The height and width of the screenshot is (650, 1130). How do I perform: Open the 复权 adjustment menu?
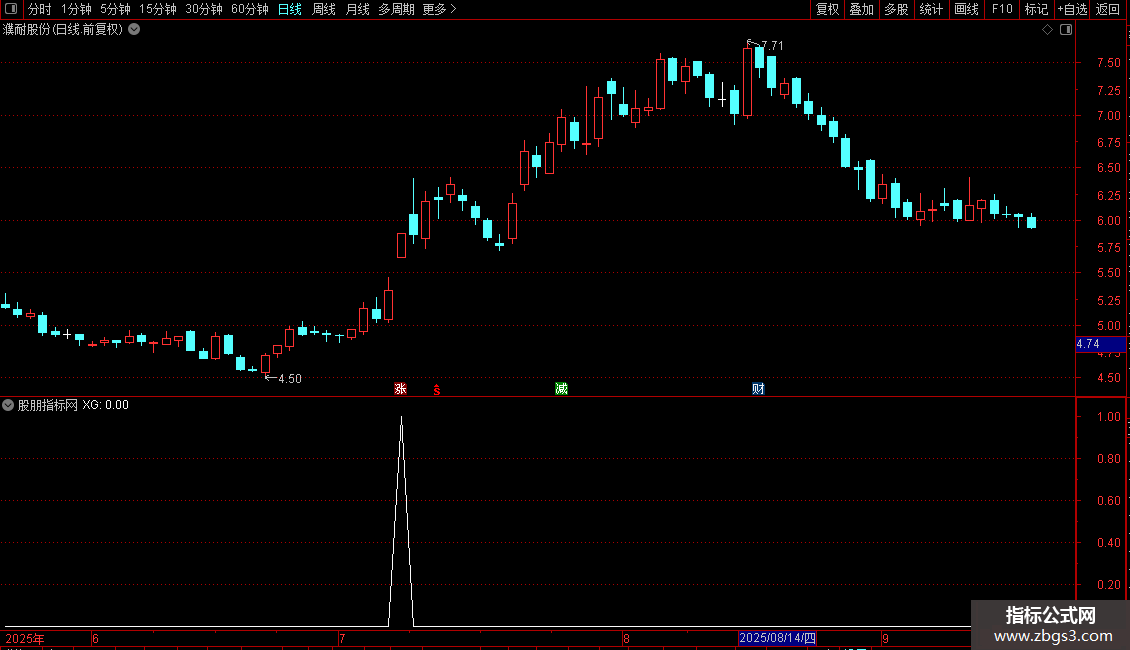827,9
